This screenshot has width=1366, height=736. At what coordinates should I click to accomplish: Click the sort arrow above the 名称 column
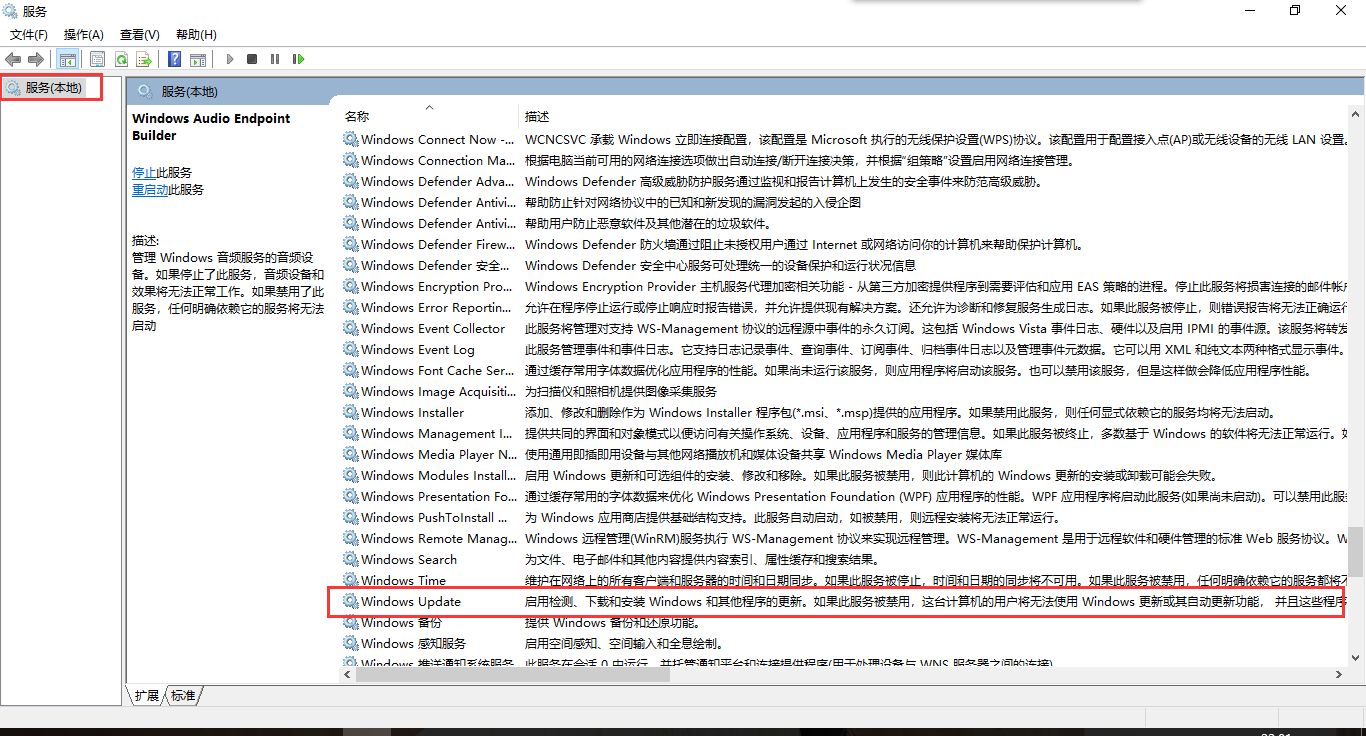point(429,106)
